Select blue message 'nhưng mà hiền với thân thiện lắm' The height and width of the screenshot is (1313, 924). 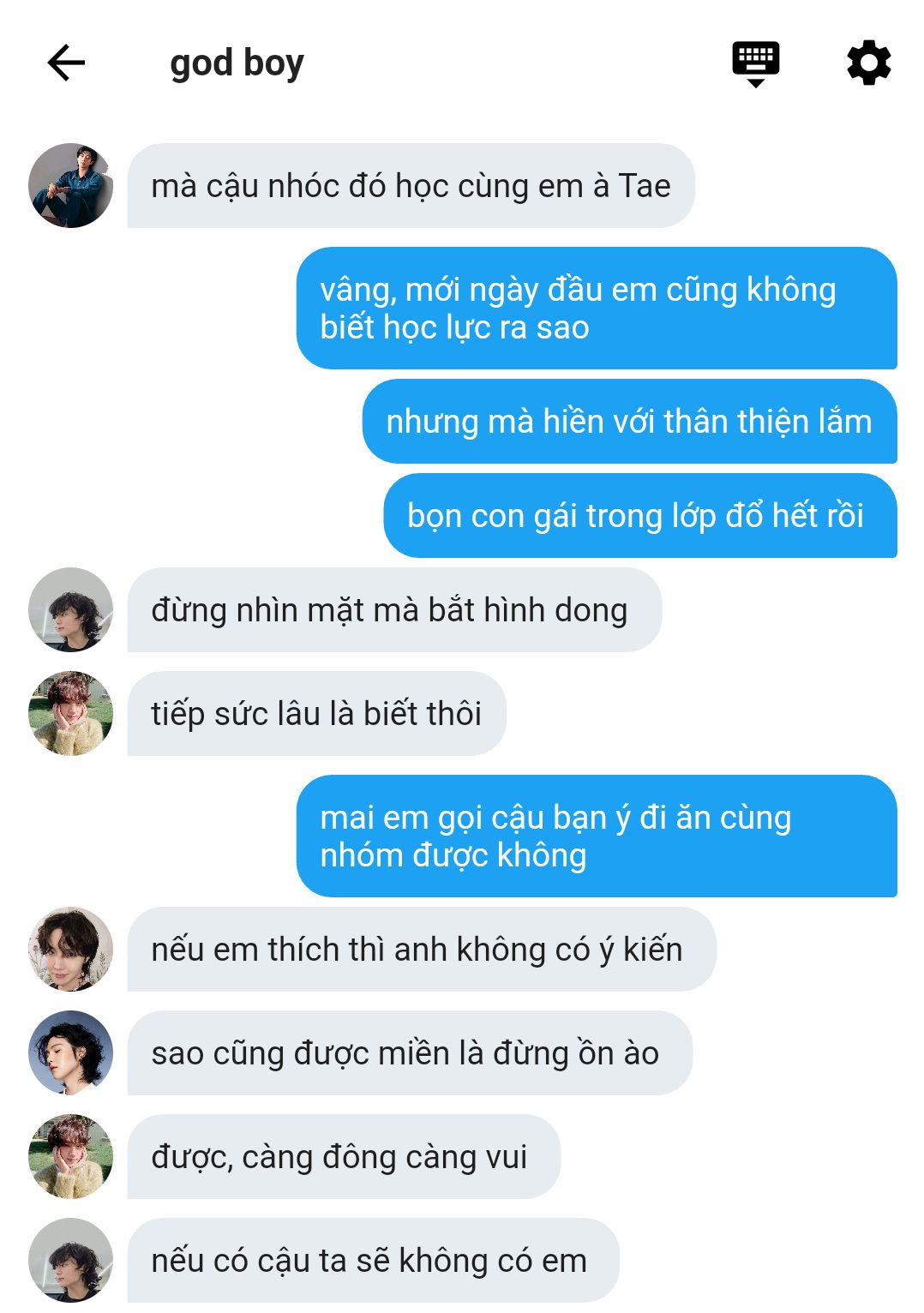click(629, 421)
